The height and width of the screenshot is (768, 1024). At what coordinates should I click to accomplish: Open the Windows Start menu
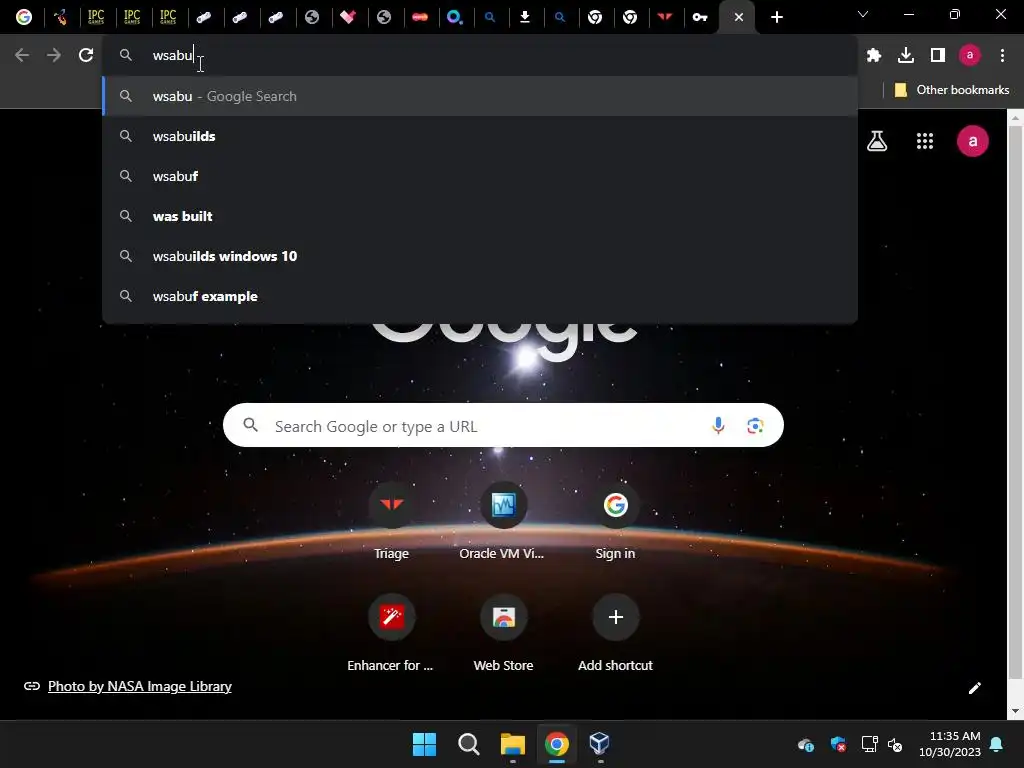(x=424, y=744)
